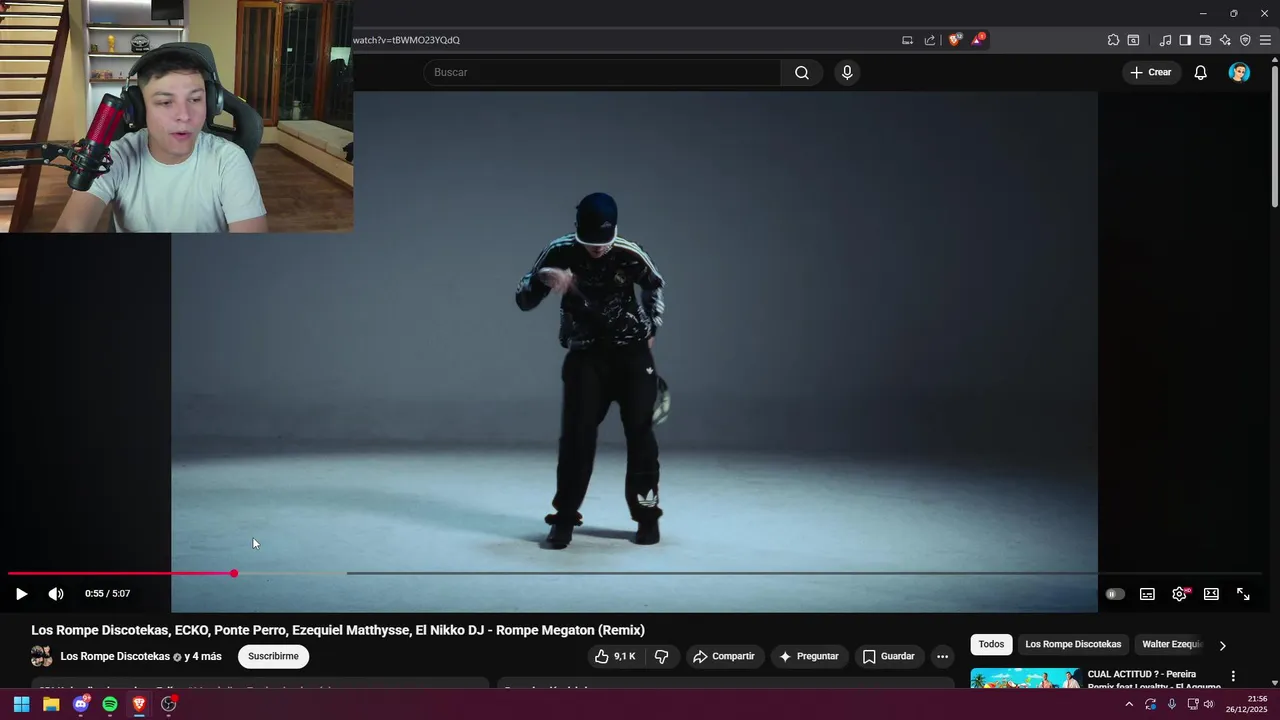Open the Crear create menu
1280x720 pixels.
(1151, 72)
